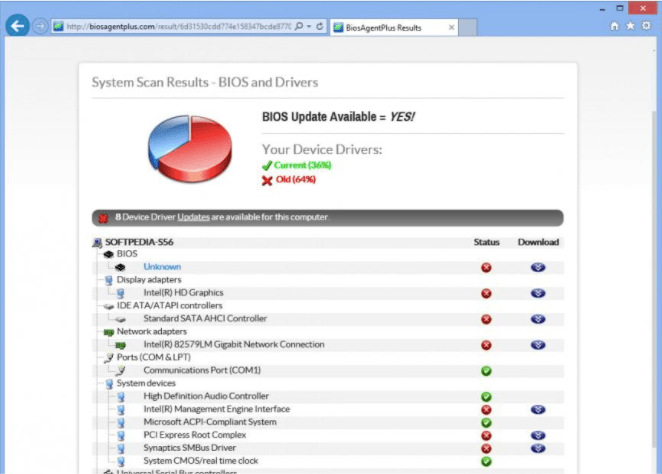Select IDE ATA/ATAPI controllers category
662x474 pixels.
point(169,305)
